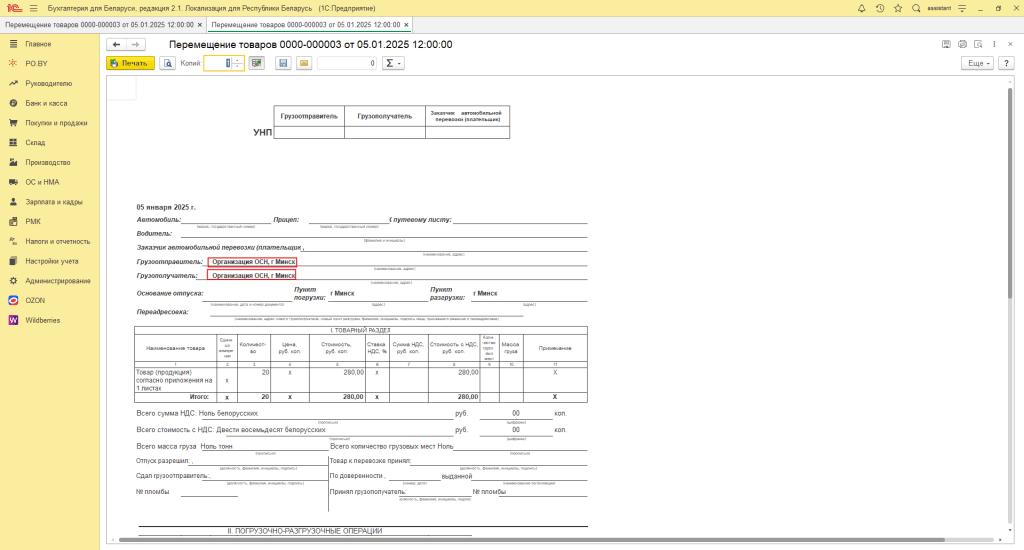
Task: Click the copies count input field
Action: coord(218,63)
